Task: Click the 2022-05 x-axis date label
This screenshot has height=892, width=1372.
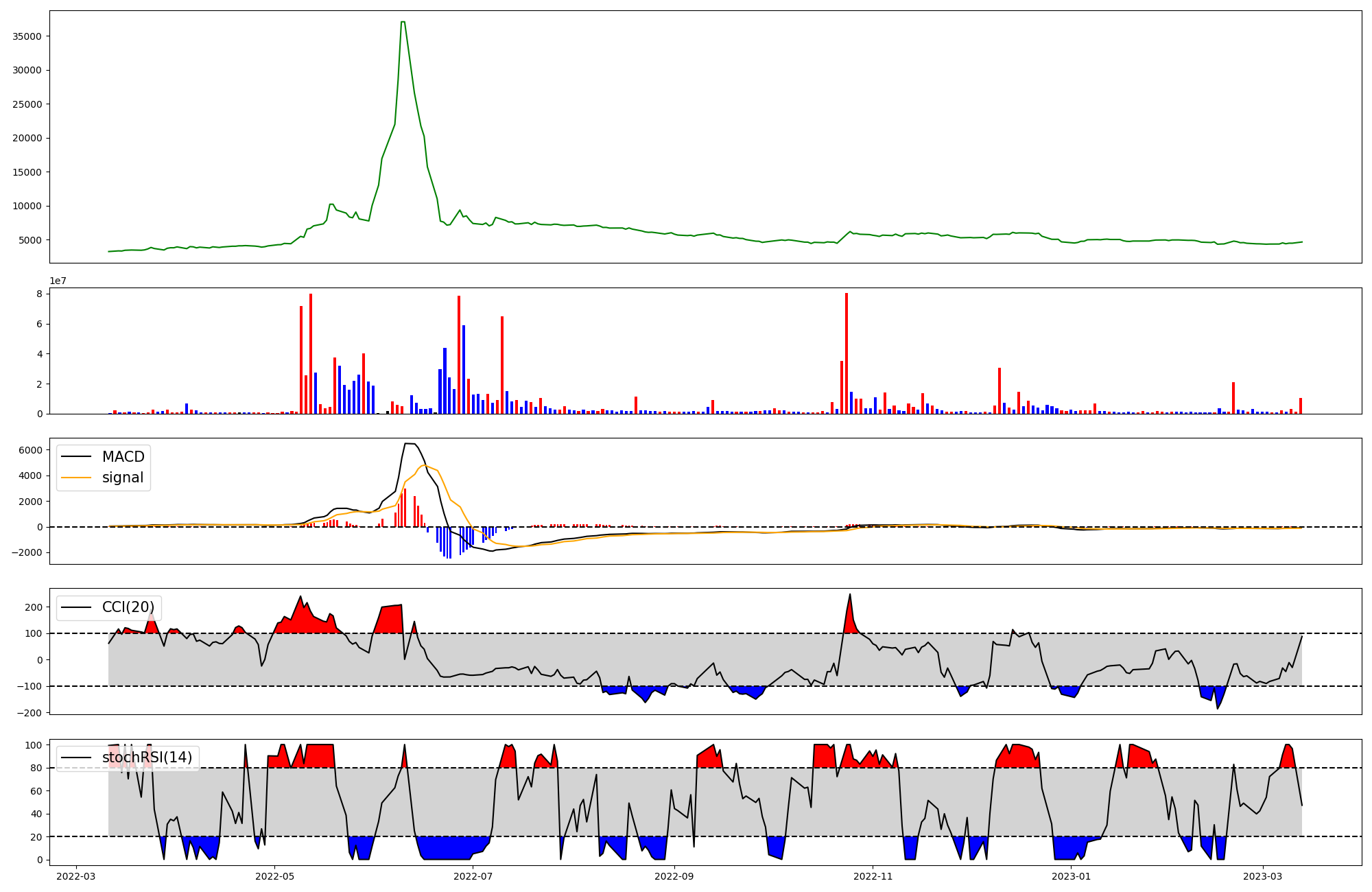Action: pos(274,876)
